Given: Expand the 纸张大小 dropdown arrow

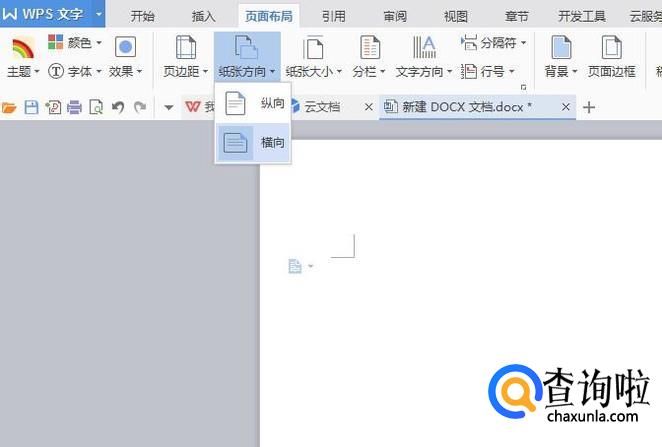Looking at the screenshot, I should [339, 72].
